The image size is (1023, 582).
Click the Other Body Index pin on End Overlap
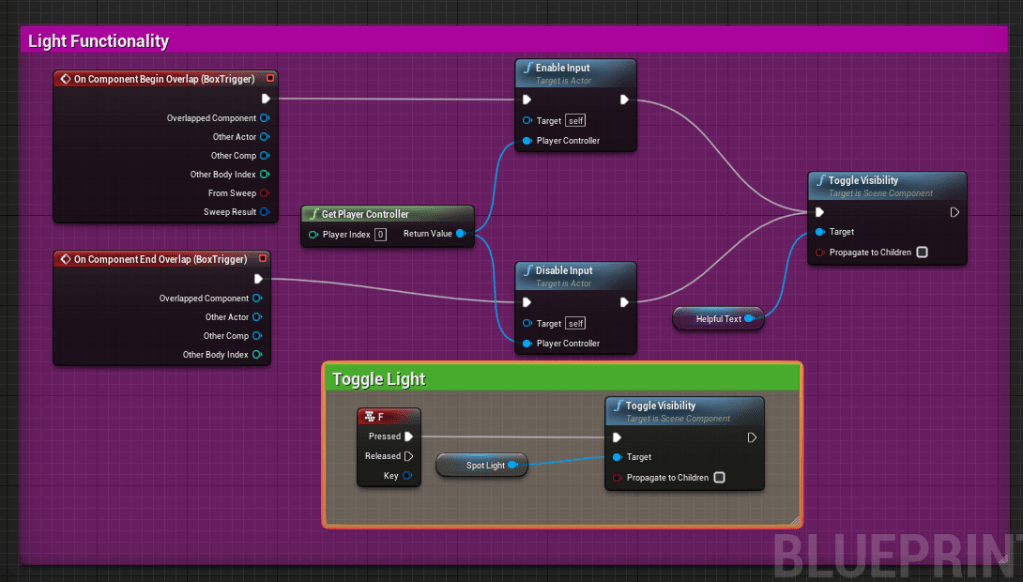coord(258,354)
